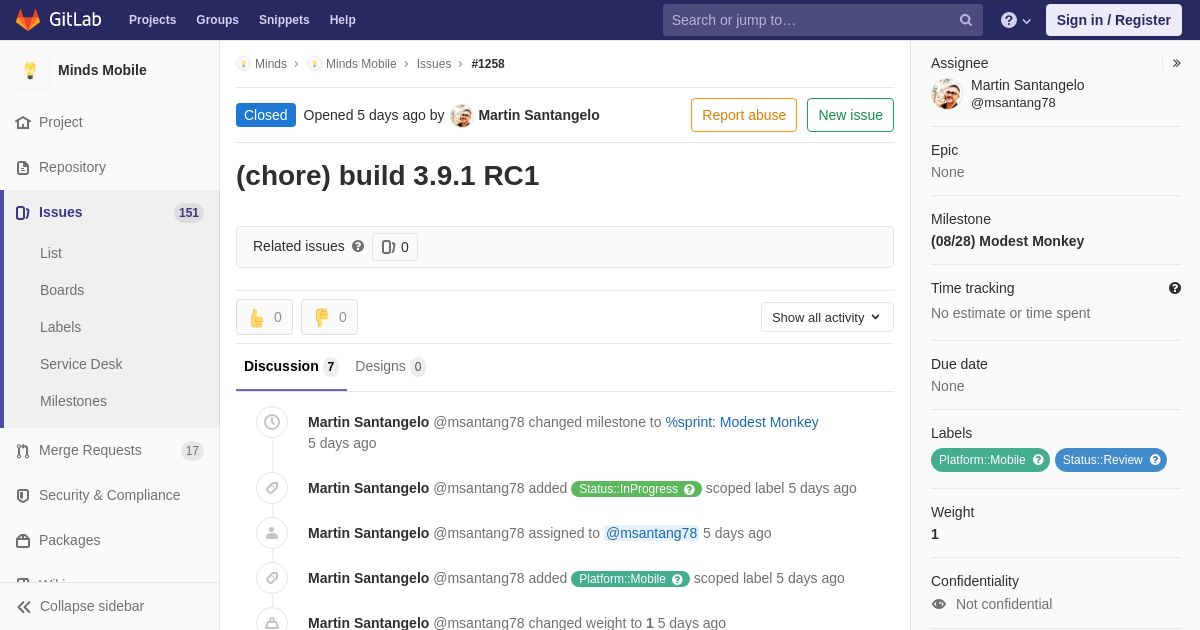Viewport: 1200px width, 630px height.
Task: Click the New issue button
Action: pyautogui.click(x=850, y=115)
